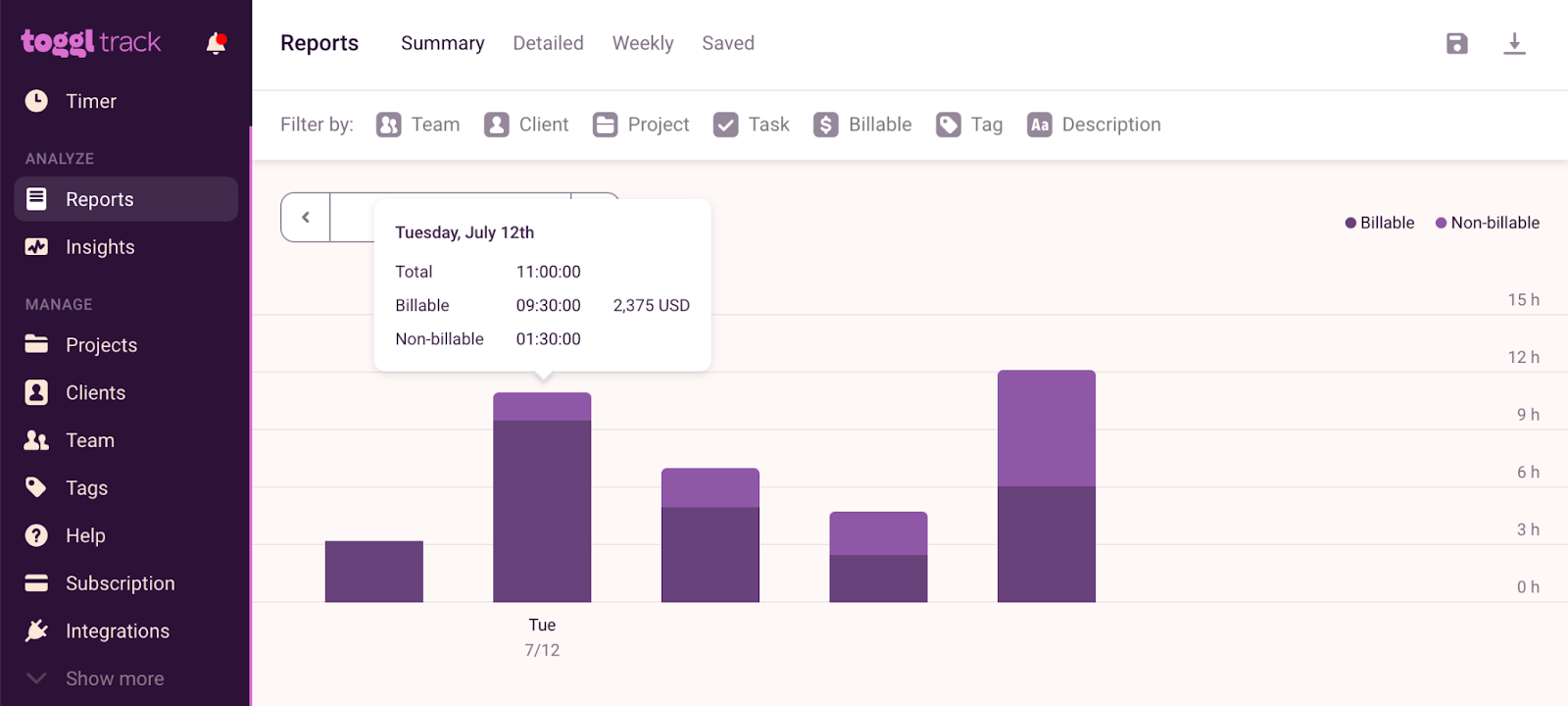Open the Projects page link
Viewport: 1568px width, 706px height.
tap(101, 345)
